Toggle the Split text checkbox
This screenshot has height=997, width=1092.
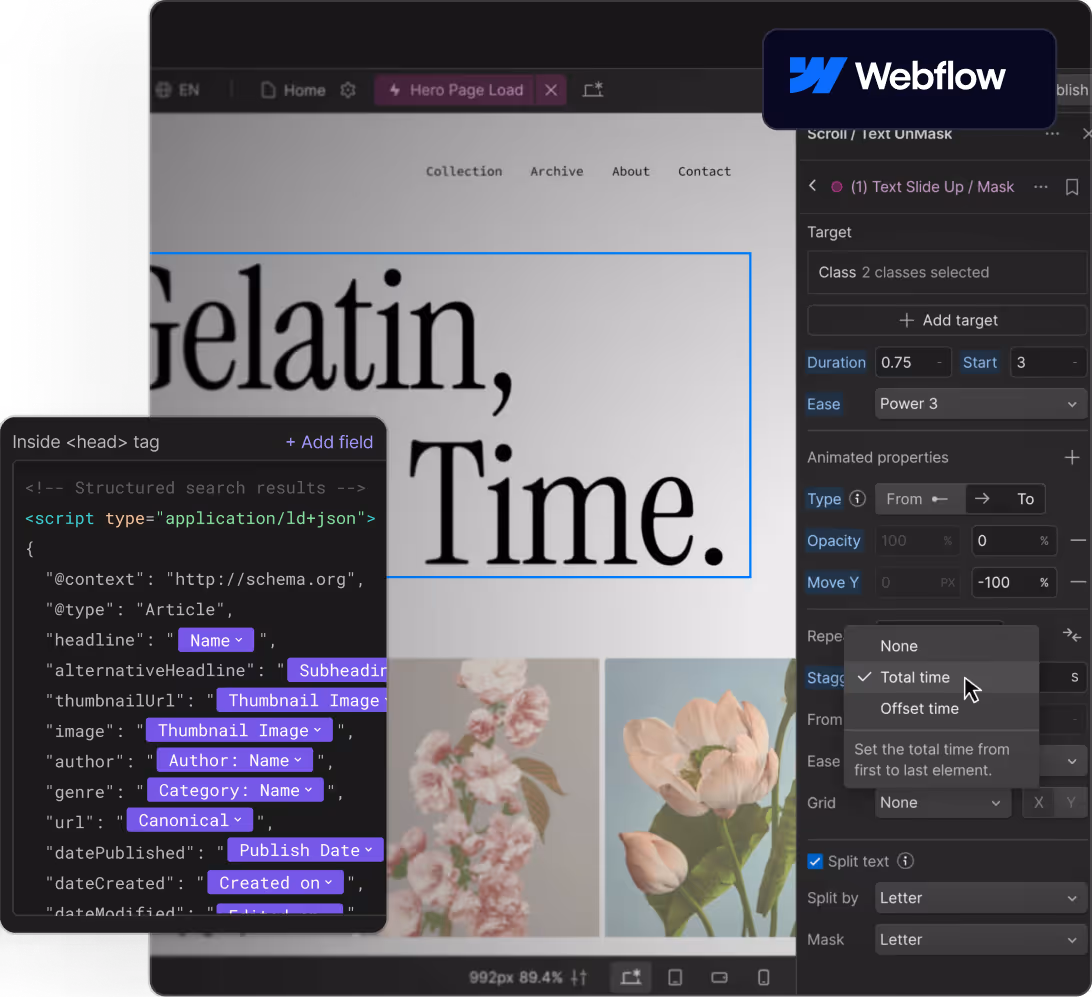(814, 861)
